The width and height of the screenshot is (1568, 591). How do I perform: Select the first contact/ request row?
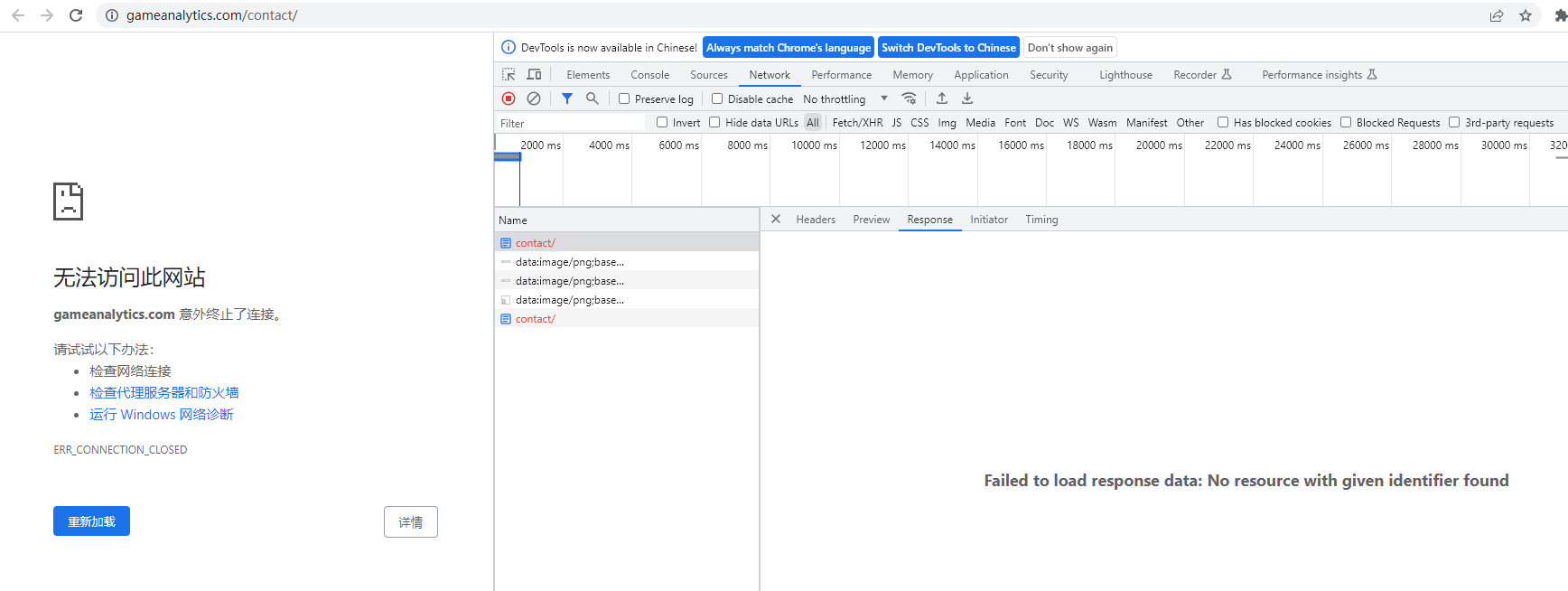tap(627, 242)
